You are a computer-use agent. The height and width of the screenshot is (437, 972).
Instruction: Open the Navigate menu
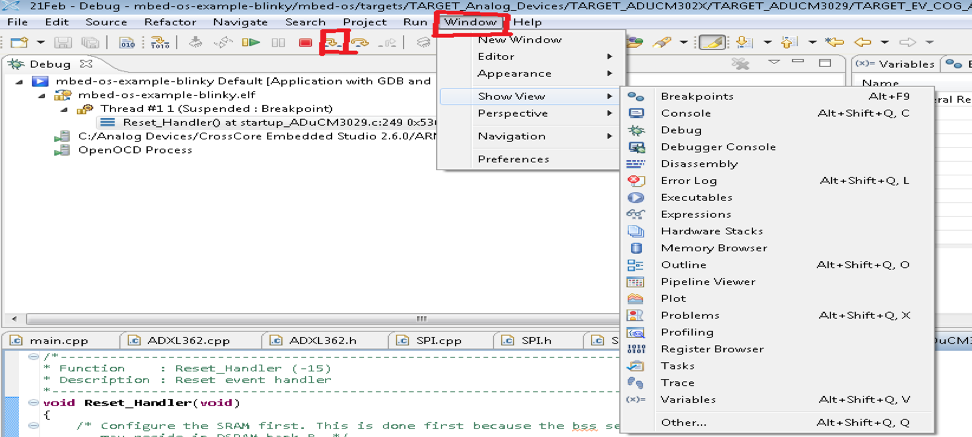[x=241, y=22]
